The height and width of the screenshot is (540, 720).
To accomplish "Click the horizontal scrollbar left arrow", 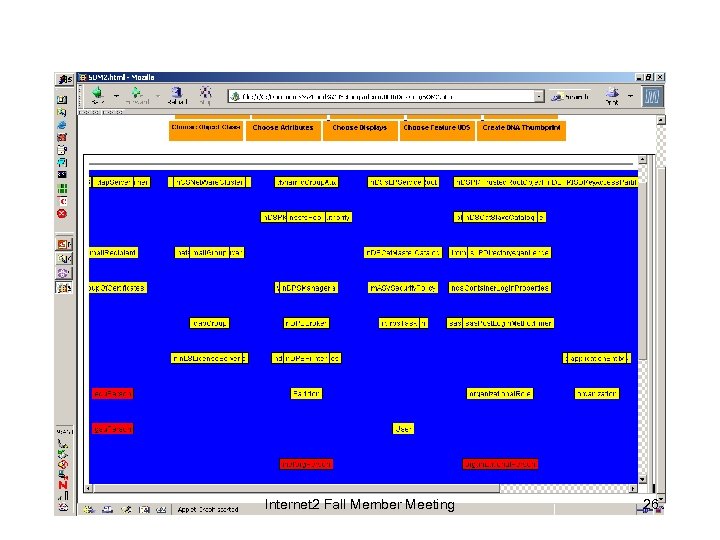I will click(x=89, y=489).
